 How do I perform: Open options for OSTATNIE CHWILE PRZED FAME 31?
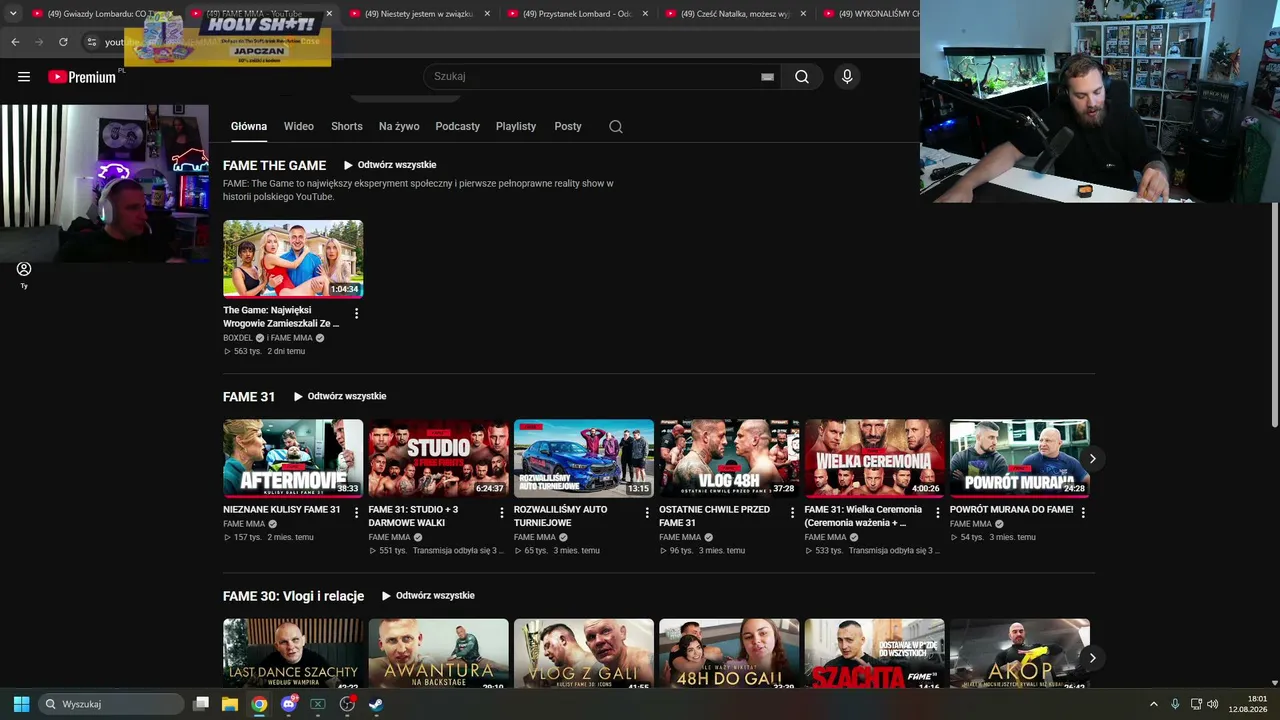[x=793, y=513]
